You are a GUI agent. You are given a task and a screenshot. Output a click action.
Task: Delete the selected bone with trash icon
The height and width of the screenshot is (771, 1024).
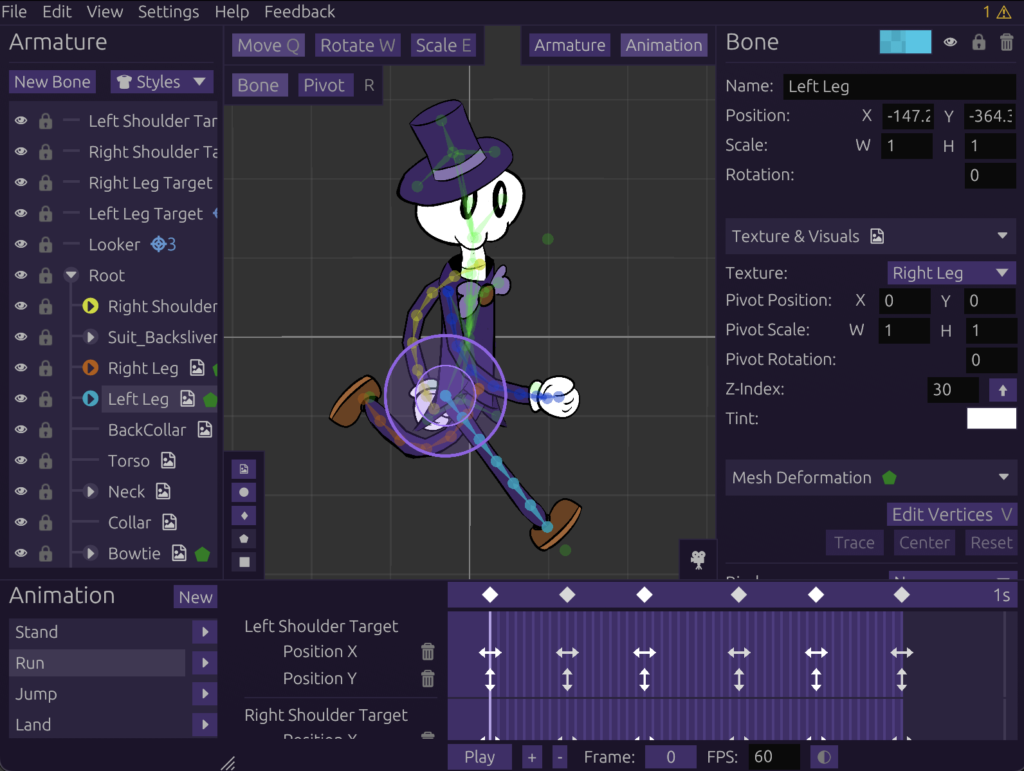click(x=1006, y=42)
